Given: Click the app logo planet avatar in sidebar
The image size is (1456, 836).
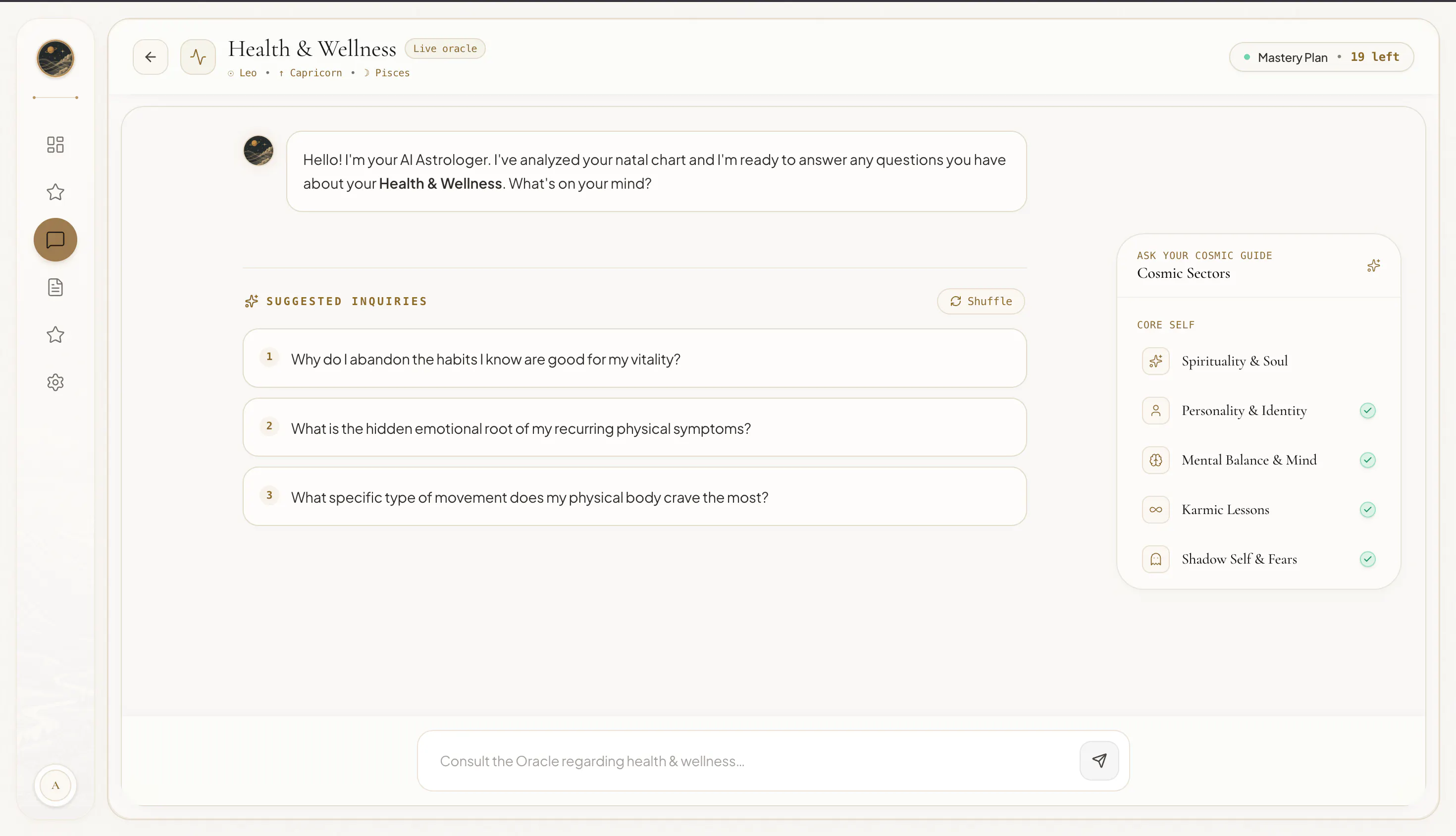Looking at the screenshot, I should coord(55,58).
